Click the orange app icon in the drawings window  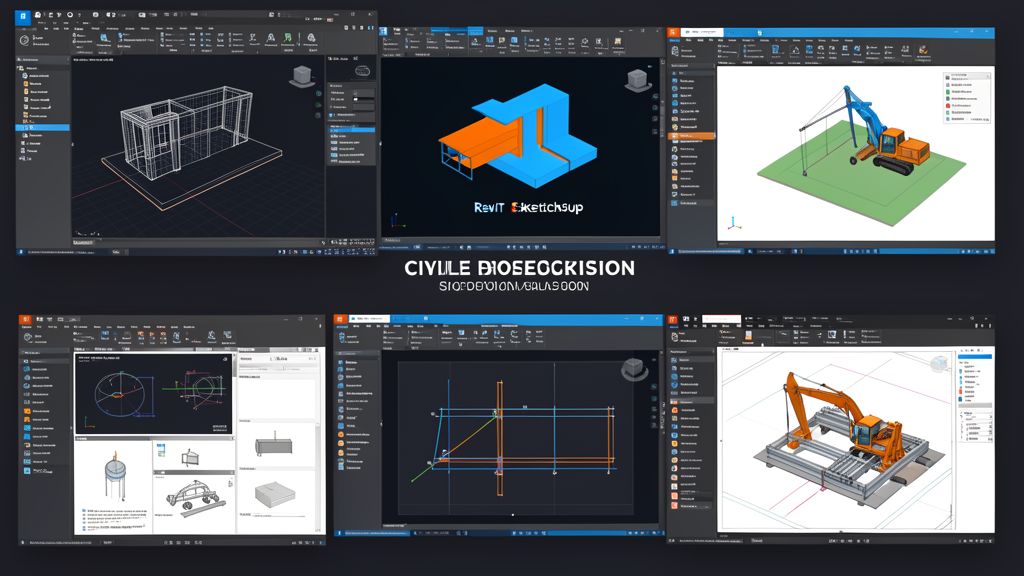[24, 320]
